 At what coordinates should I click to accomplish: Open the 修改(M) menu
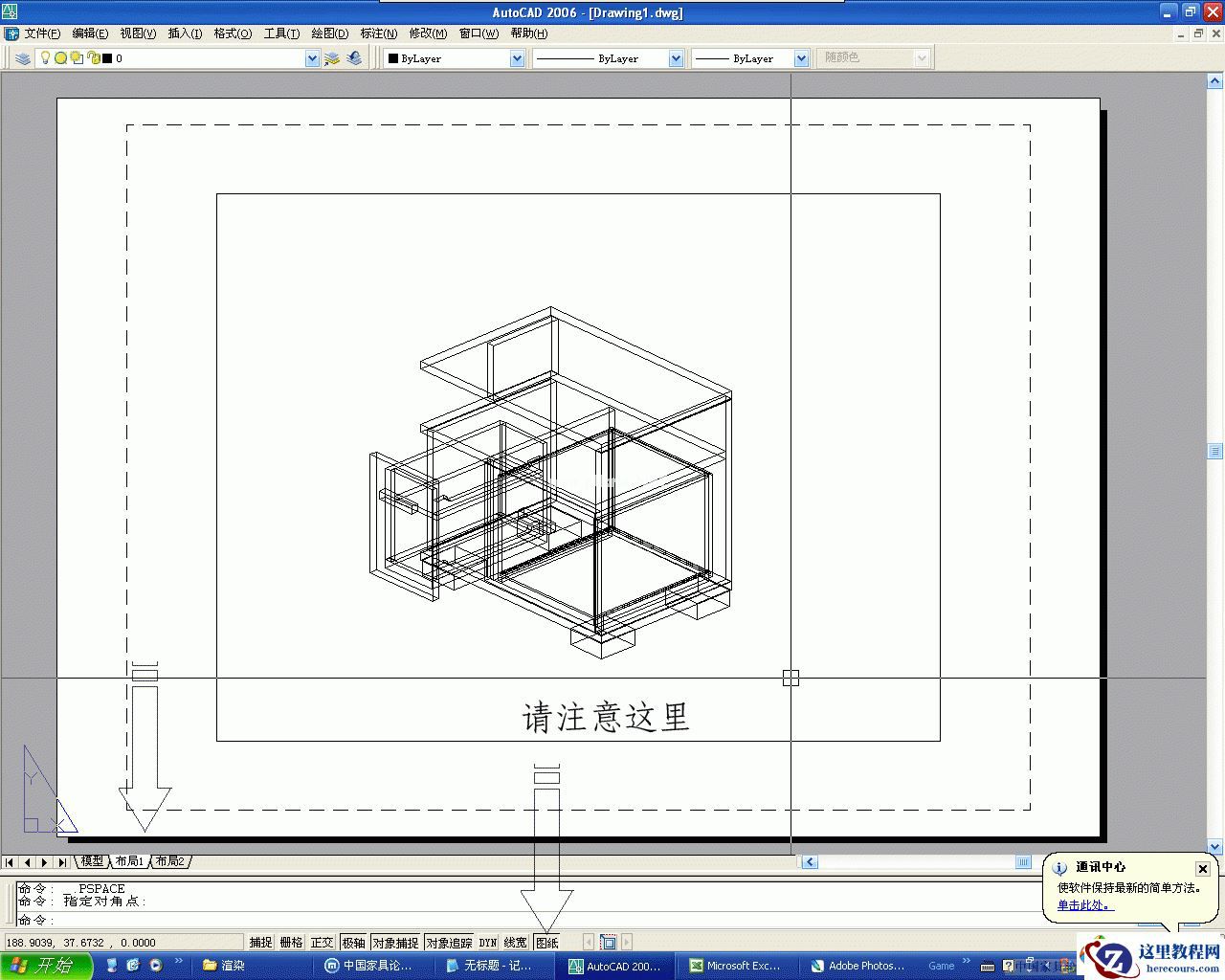[x=428, y=33]
